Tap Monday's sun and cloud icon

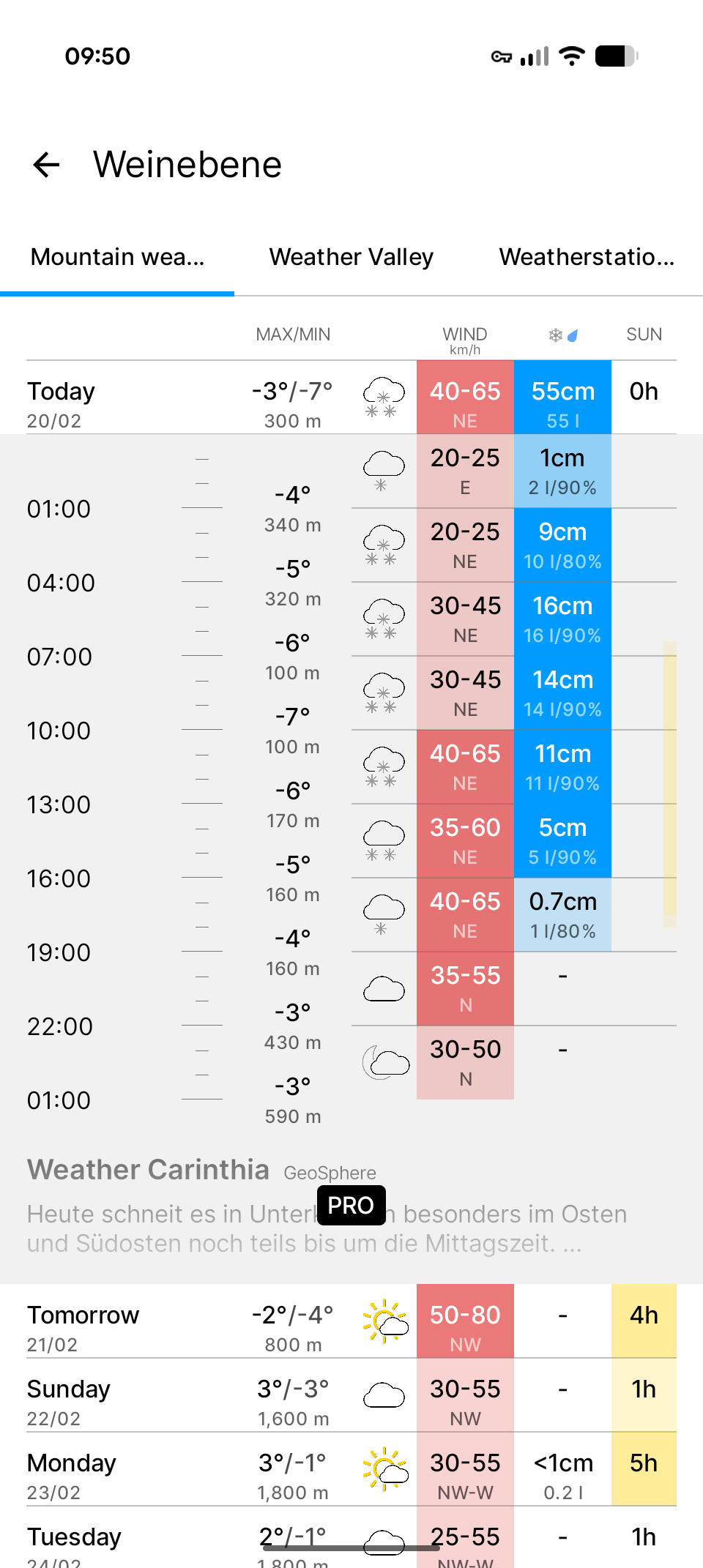click(x=385, y=1468)
